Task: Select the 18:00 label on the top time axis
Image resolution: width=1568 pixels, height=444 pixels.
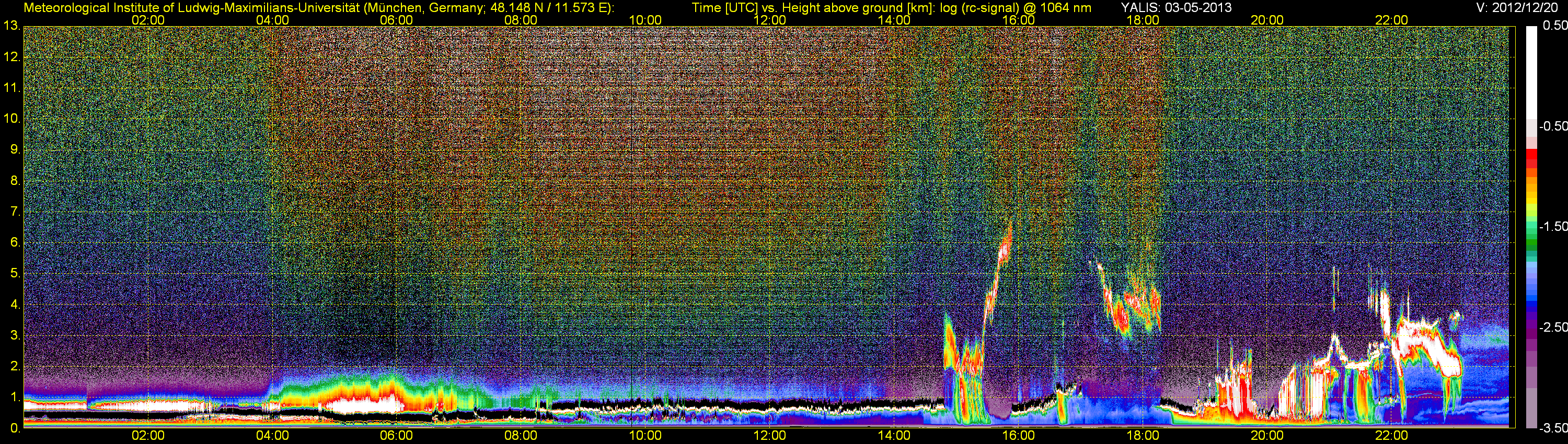Action: pos(1143,20)
